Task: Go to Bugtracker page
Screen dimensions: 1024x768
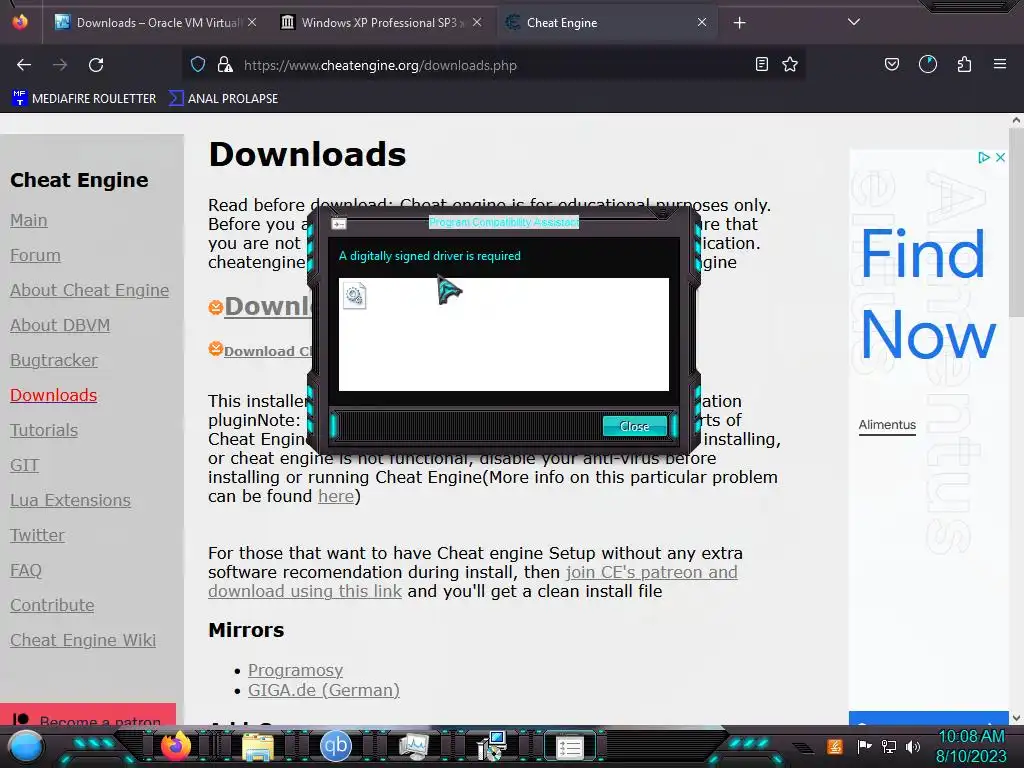Action: (x=54, y=360)
